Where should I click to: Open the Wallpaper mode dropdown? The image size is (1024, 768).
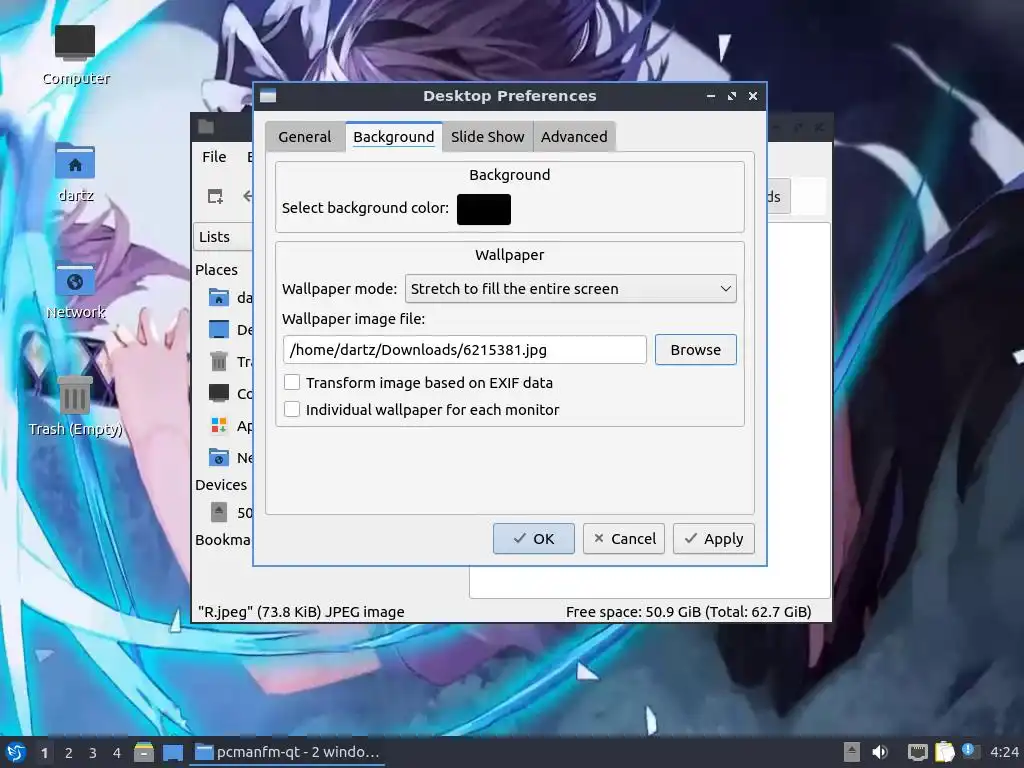click(x=571, y=289)
